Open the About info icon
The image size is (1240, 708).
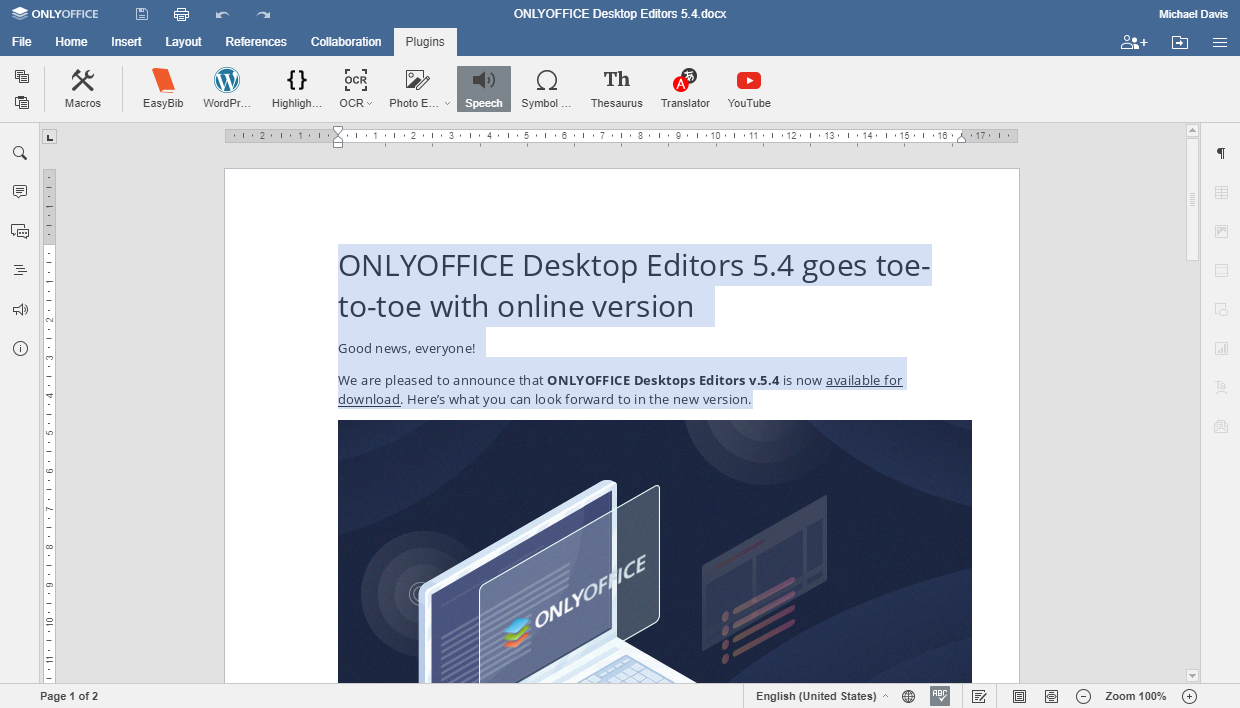tap(20, 349)
